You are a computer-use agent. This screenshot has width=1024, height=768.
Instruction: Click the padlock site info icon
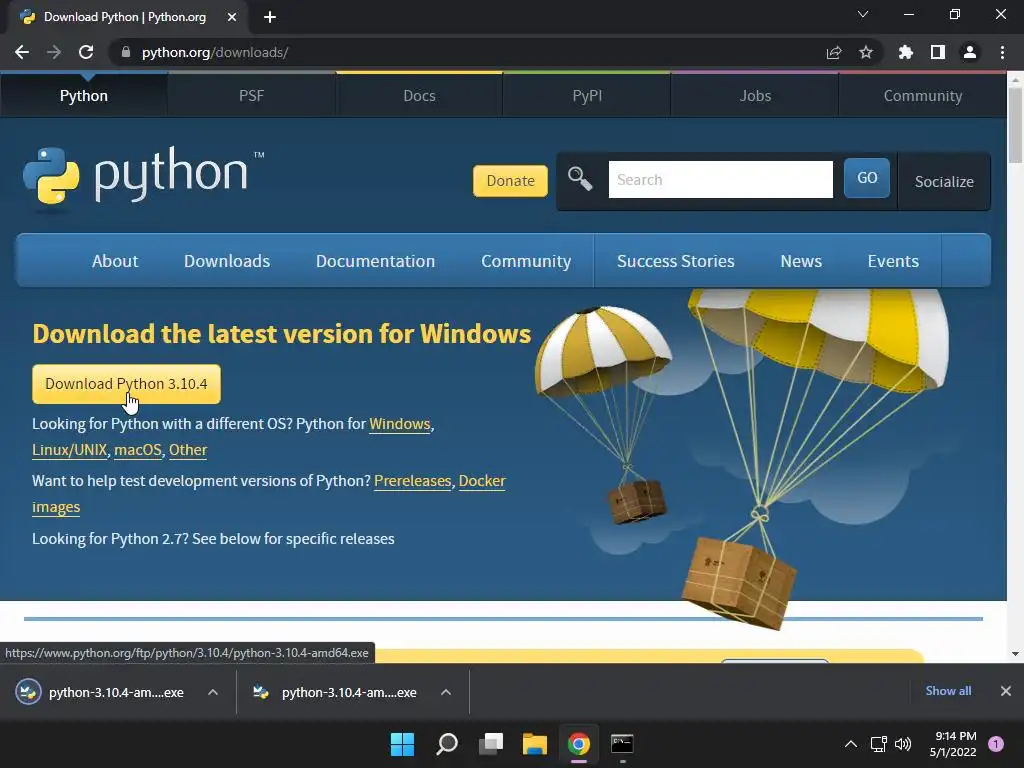pyautogui.click(x=126, y=52)
